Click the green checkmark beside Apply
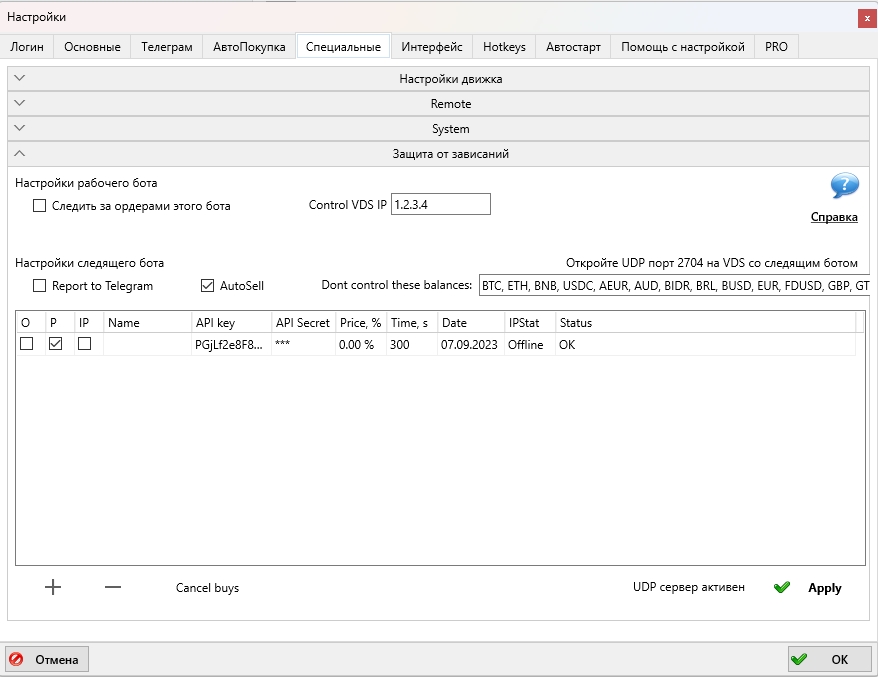The width and height of the screenshot is (878, 677). coord(782,588)
